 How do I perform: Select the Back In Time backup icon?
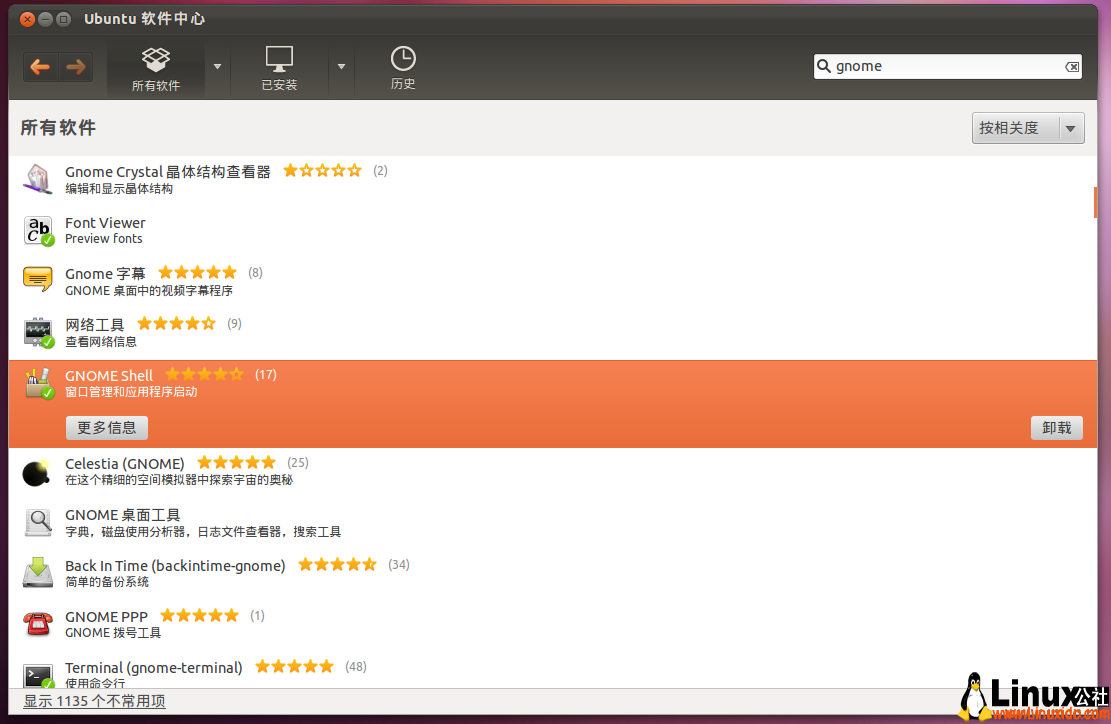coord(37,572)
